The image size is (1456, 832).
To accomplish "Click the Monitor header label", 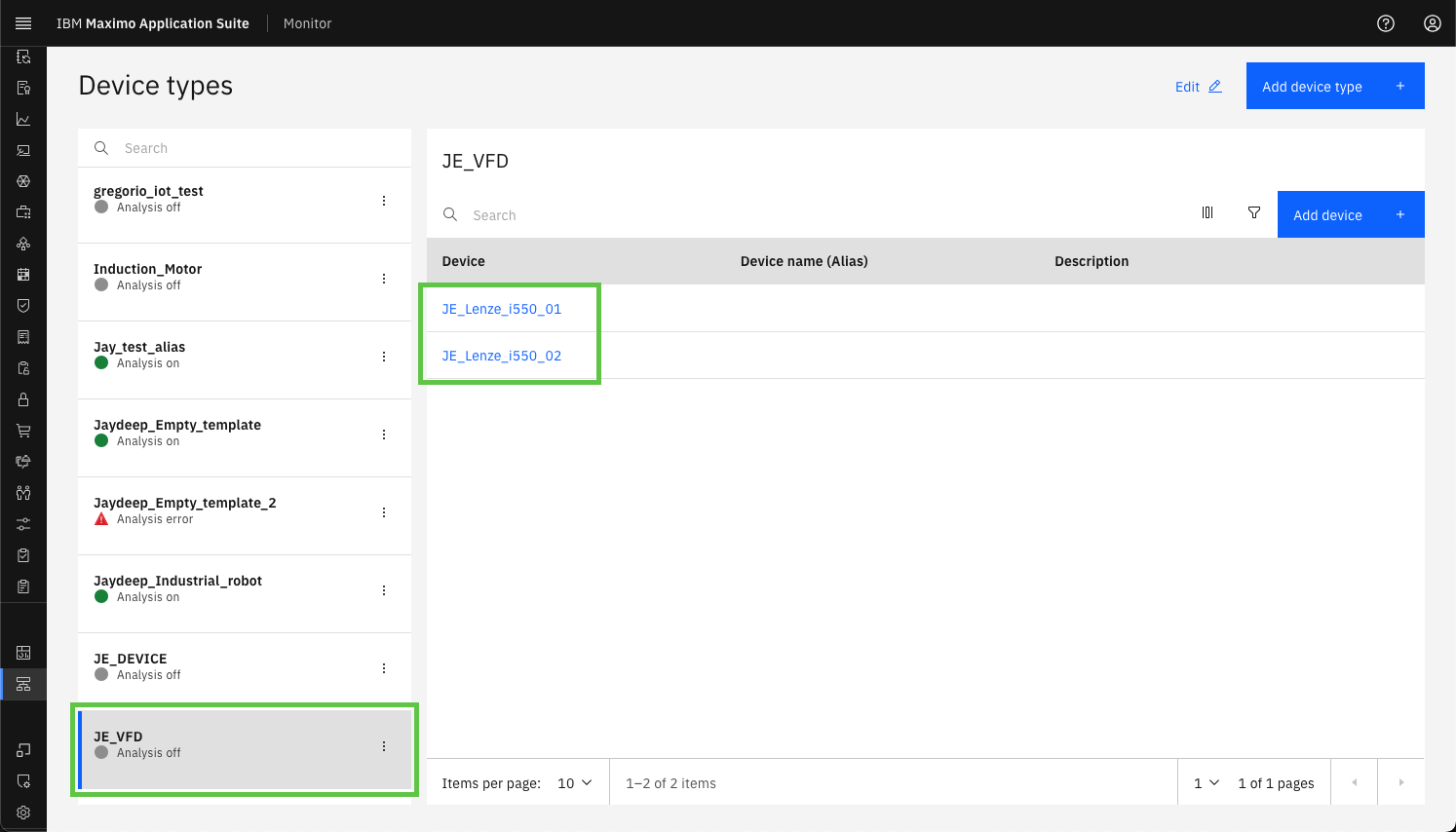I will pos(308,23).
